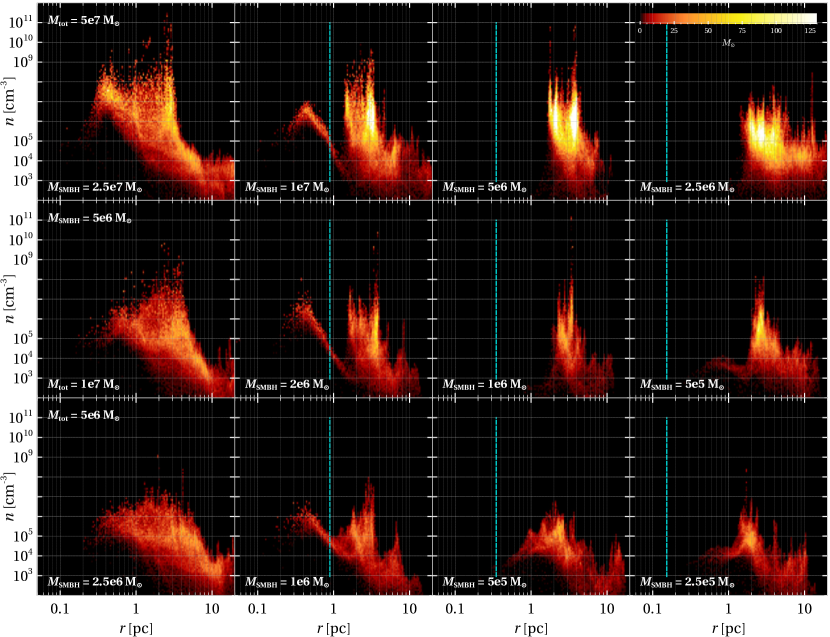Click the 25 colorbar tick label

pos(674,31)
